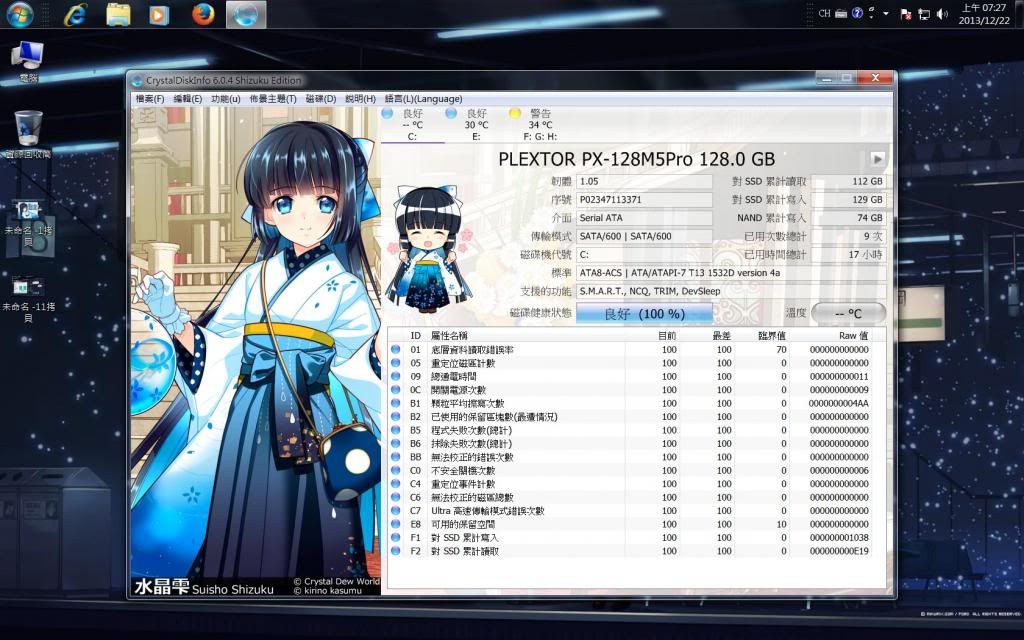
Task: Open the 佈景主題(T) theme menu
Action: coord(272,99)
